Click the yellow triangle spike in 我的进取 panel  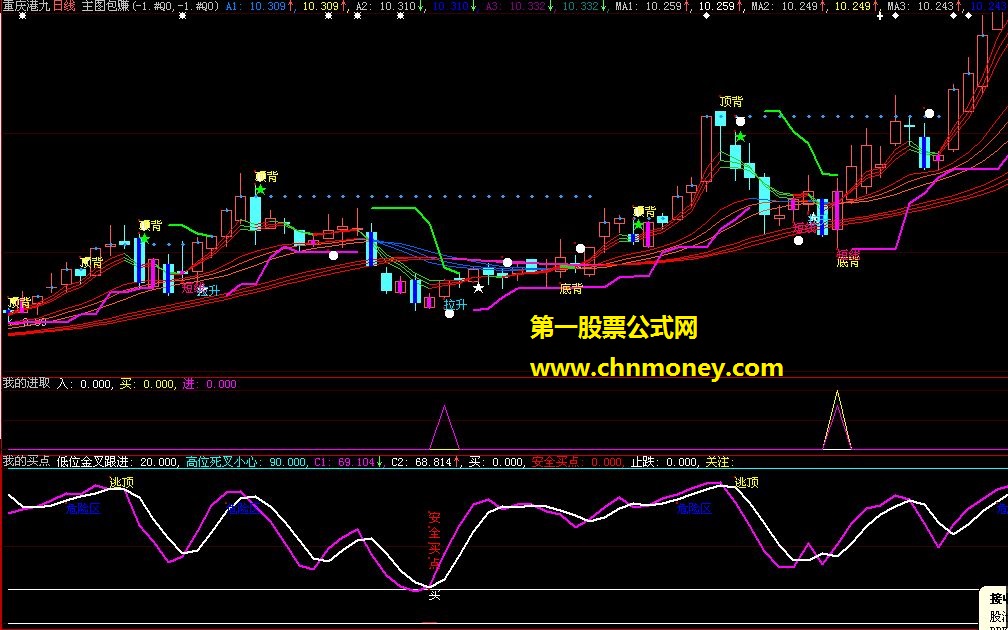pyautogui.click(x=837, y=419)
